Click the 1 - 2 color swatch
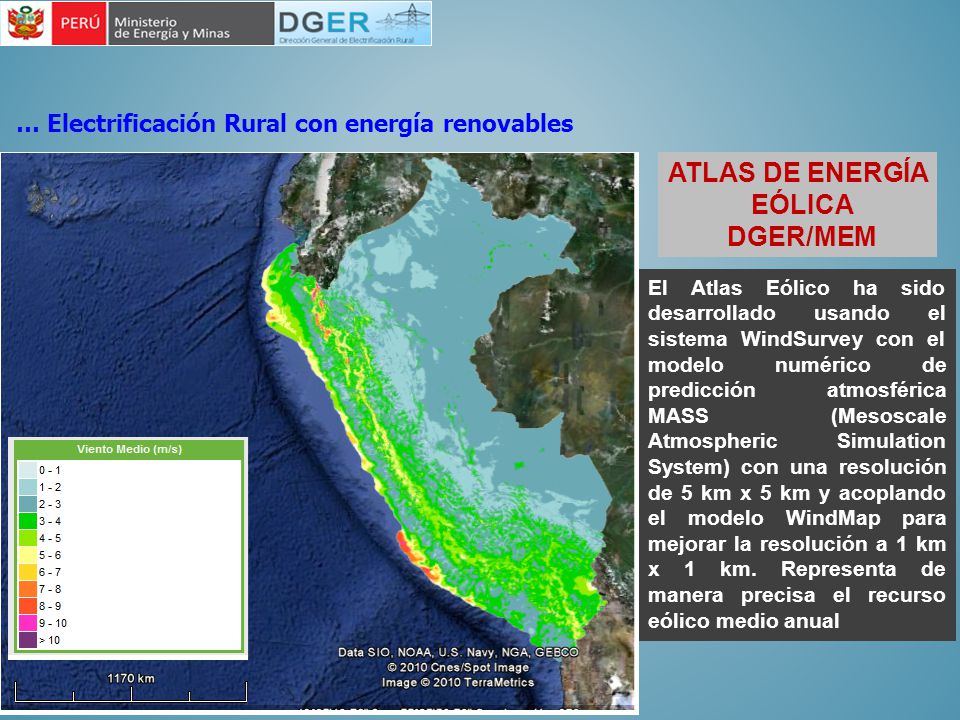The image size is (960, 720). [x=28, y=487]
